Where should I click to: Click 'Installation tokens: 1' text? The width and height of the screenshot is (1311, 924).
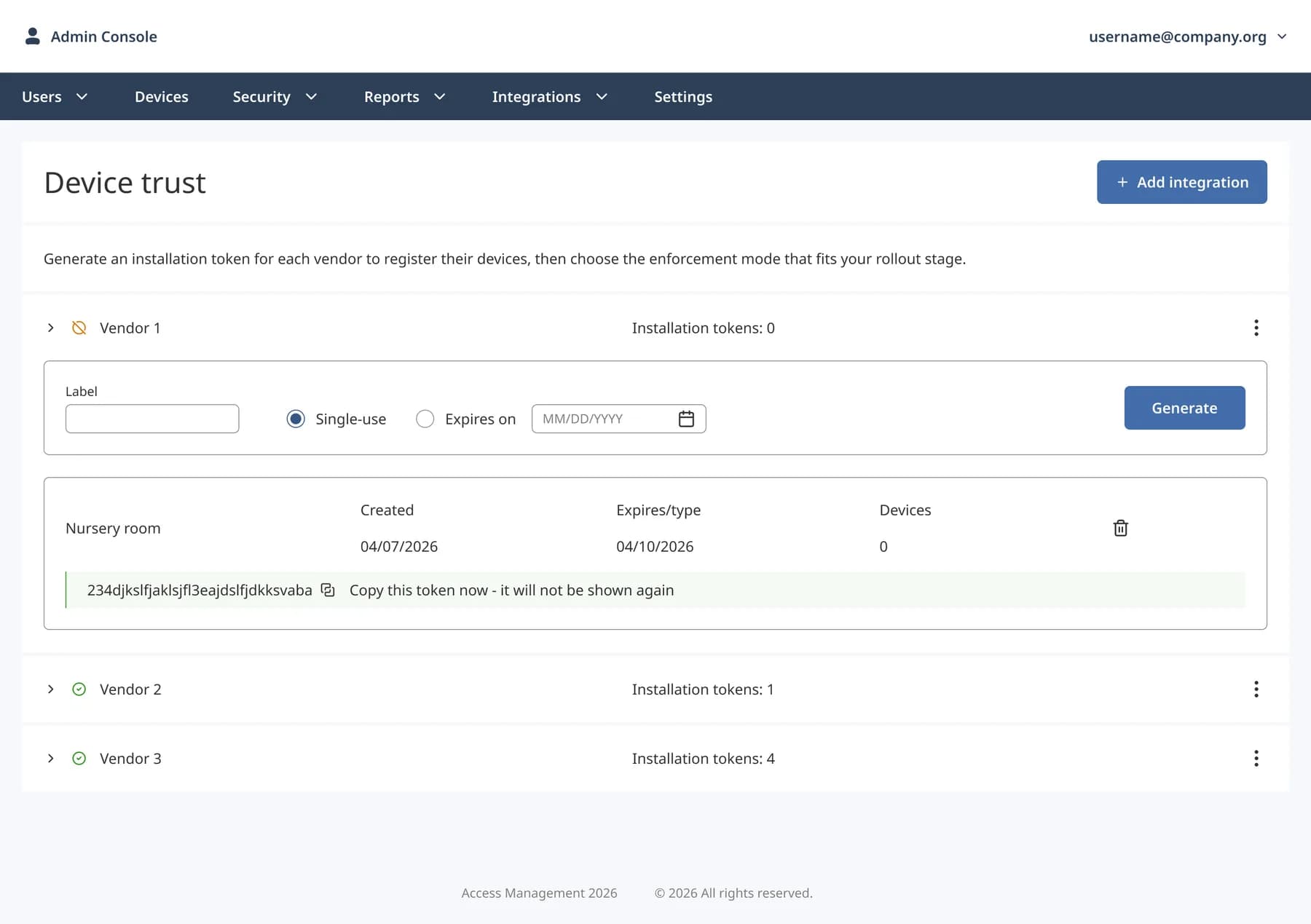703,689
